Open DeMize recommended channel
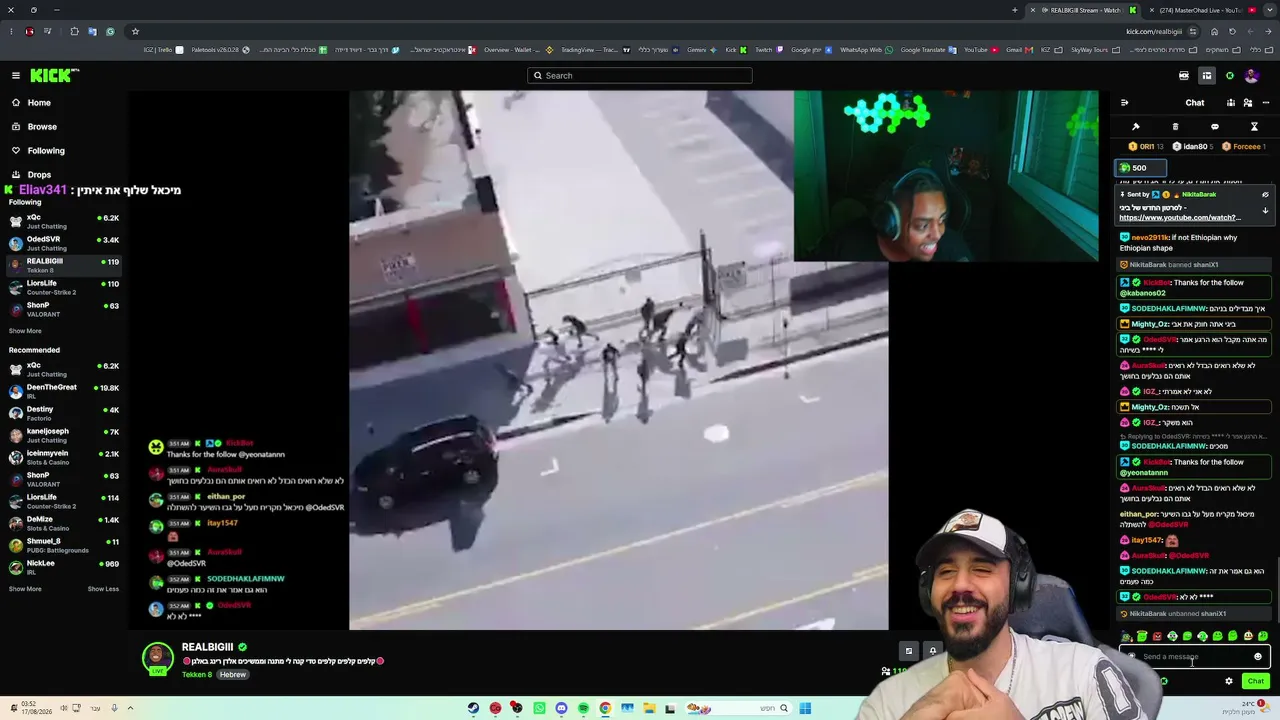The height and width of the screenshot is (720, 1280). click(64, 523)
